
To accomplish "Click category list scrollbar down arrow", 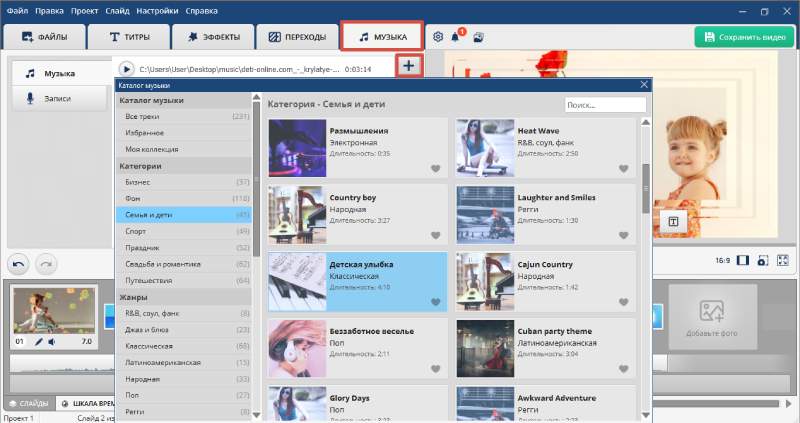I will pos(256,415).
